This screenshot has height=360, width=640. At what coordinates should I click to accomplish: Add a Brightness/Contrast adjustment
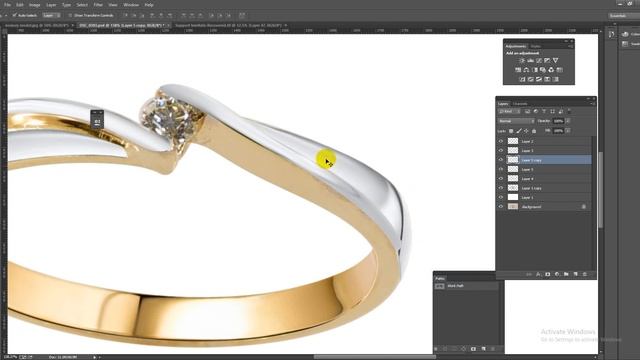pyautogui.click(x=522, y=60)
